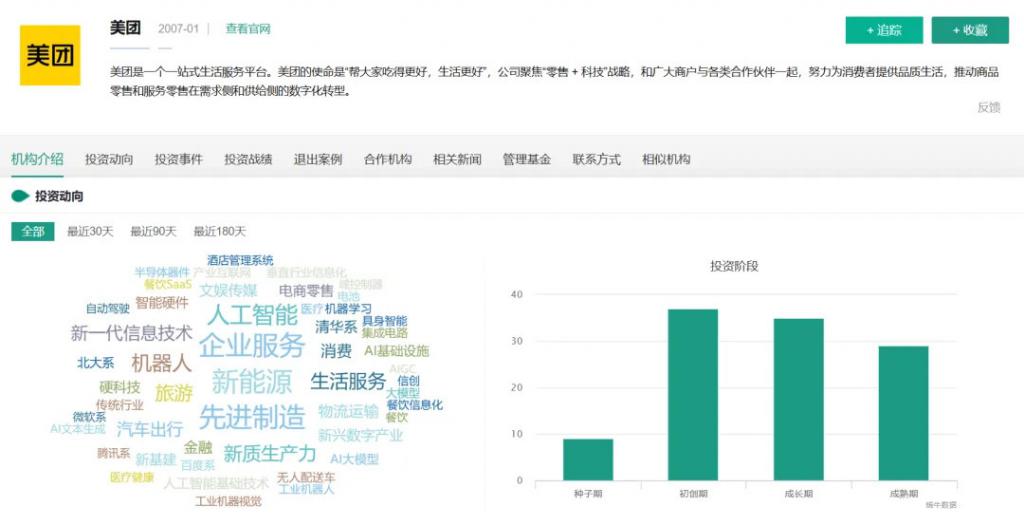Screen dimensions: 1024x525
Task: Click the 追踪 follow button
Action: (x=884, y=30)
